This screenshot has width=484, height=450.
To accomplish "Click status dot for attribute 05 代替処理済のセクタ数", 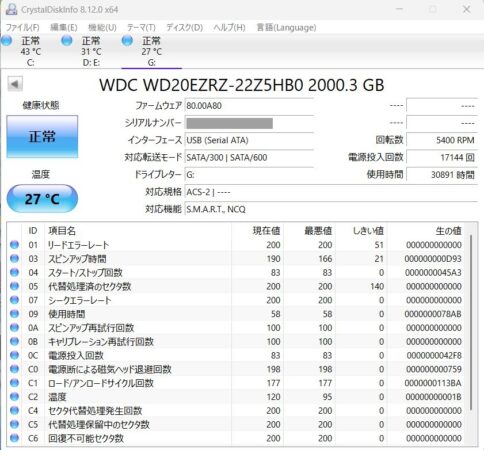I will [x=14, y=286].
